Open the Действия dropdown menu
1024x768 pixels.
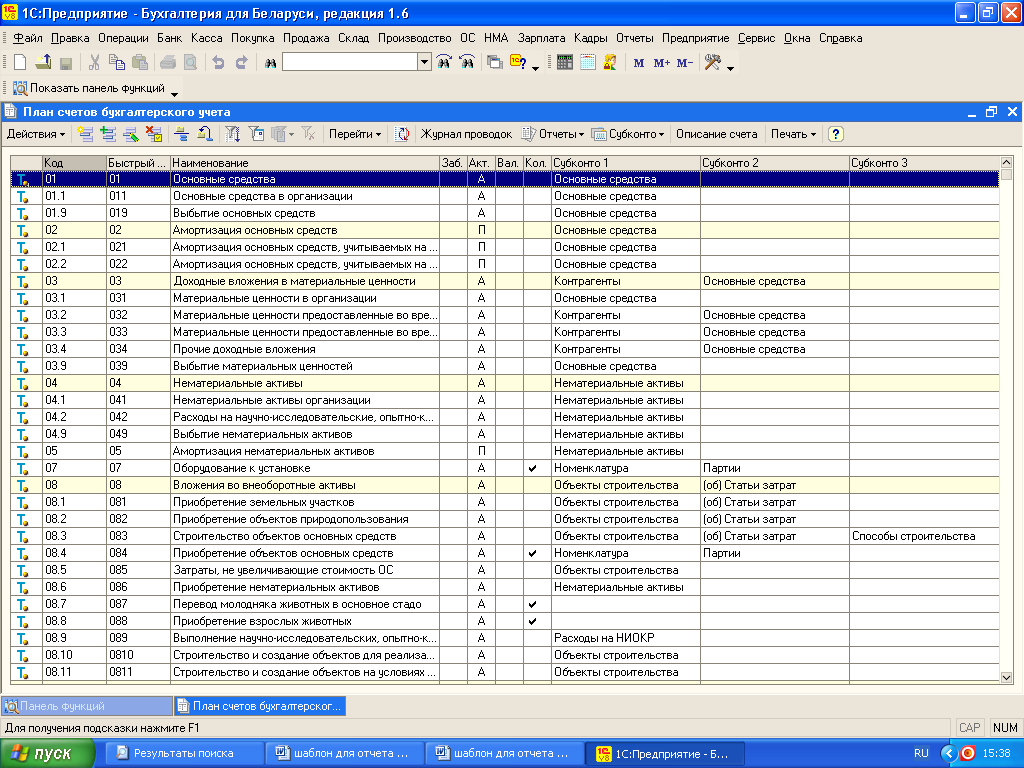tap(36, 134)
